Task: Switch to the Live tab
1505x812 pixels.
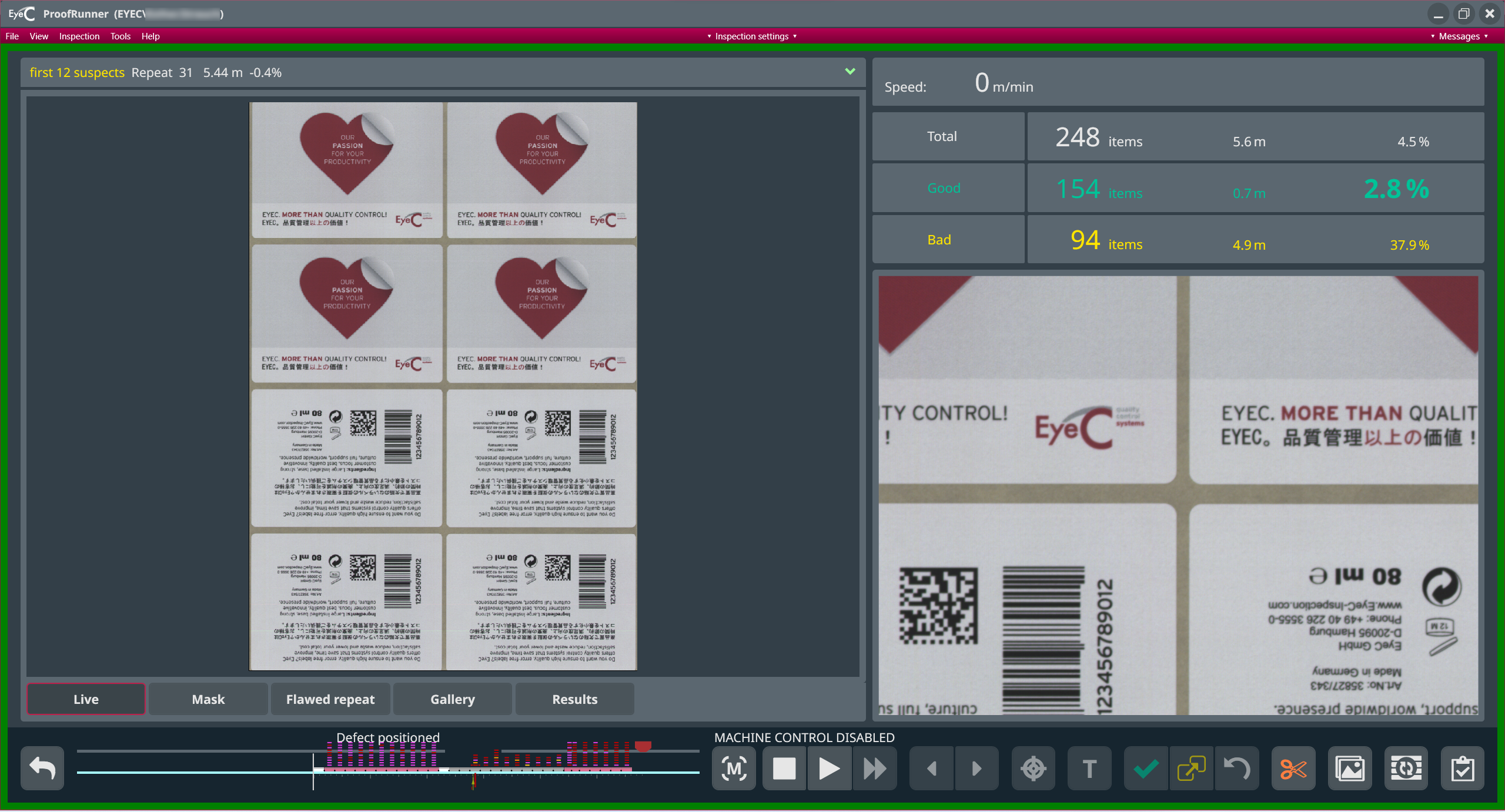Action: point(86,699)
